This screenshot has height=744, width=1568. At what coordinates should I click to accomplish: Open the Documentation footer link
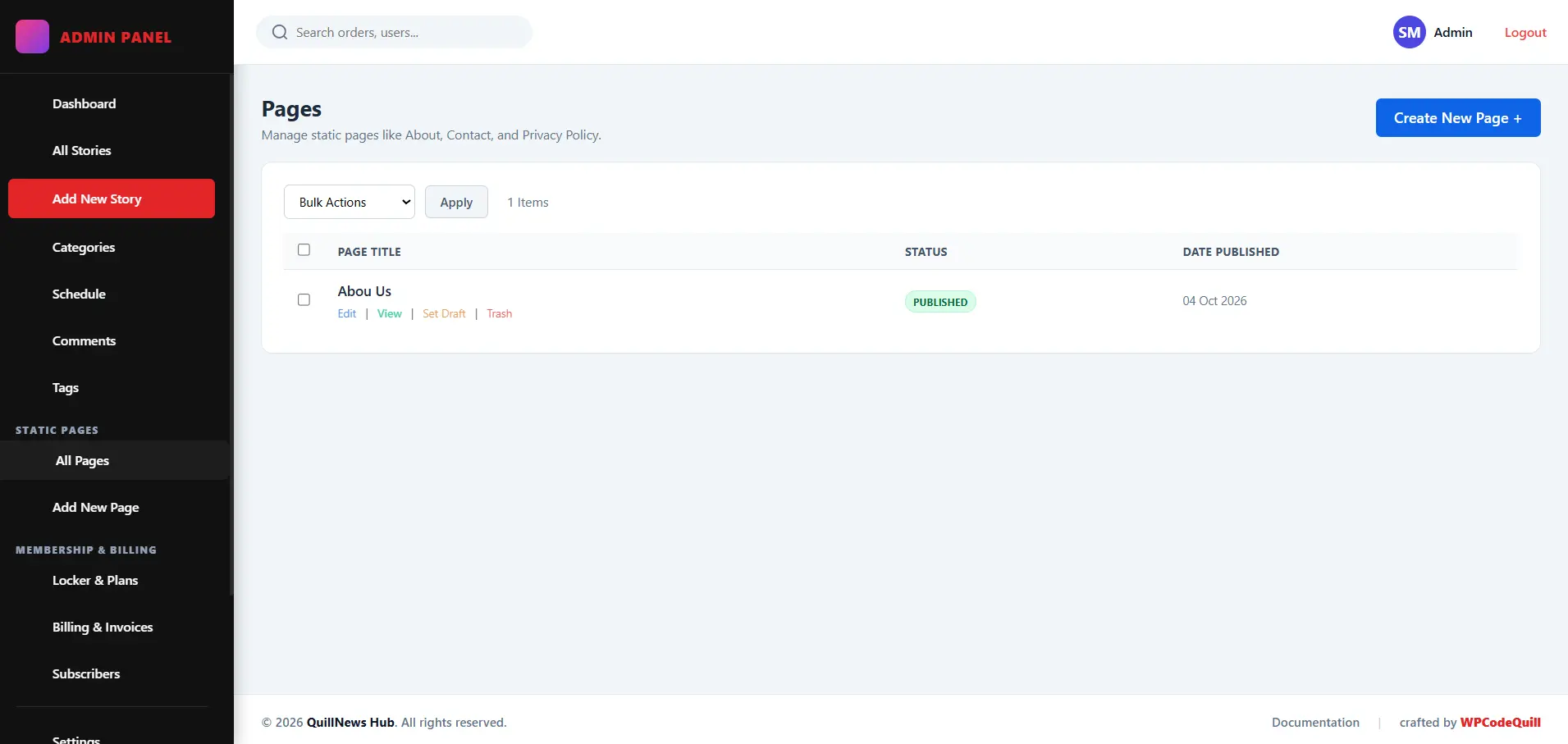click(1315, 722)
